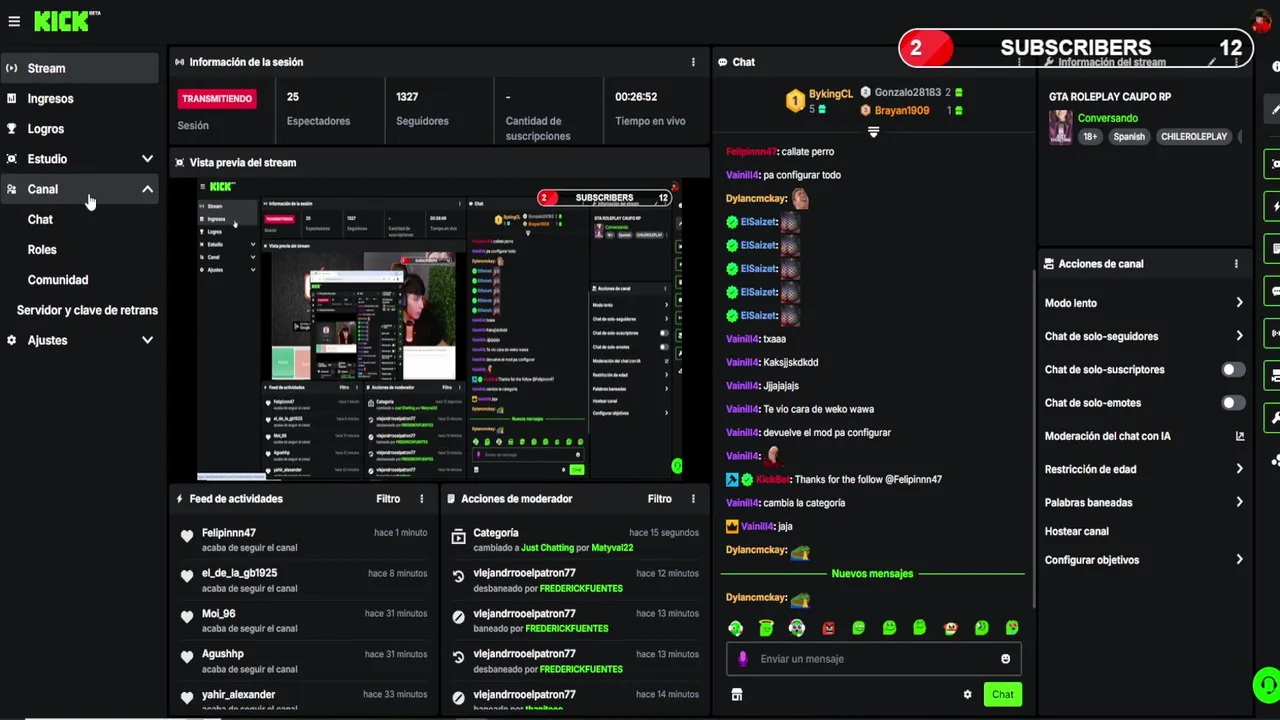
Task: Click the stream preview video
Action: point(439,328)
